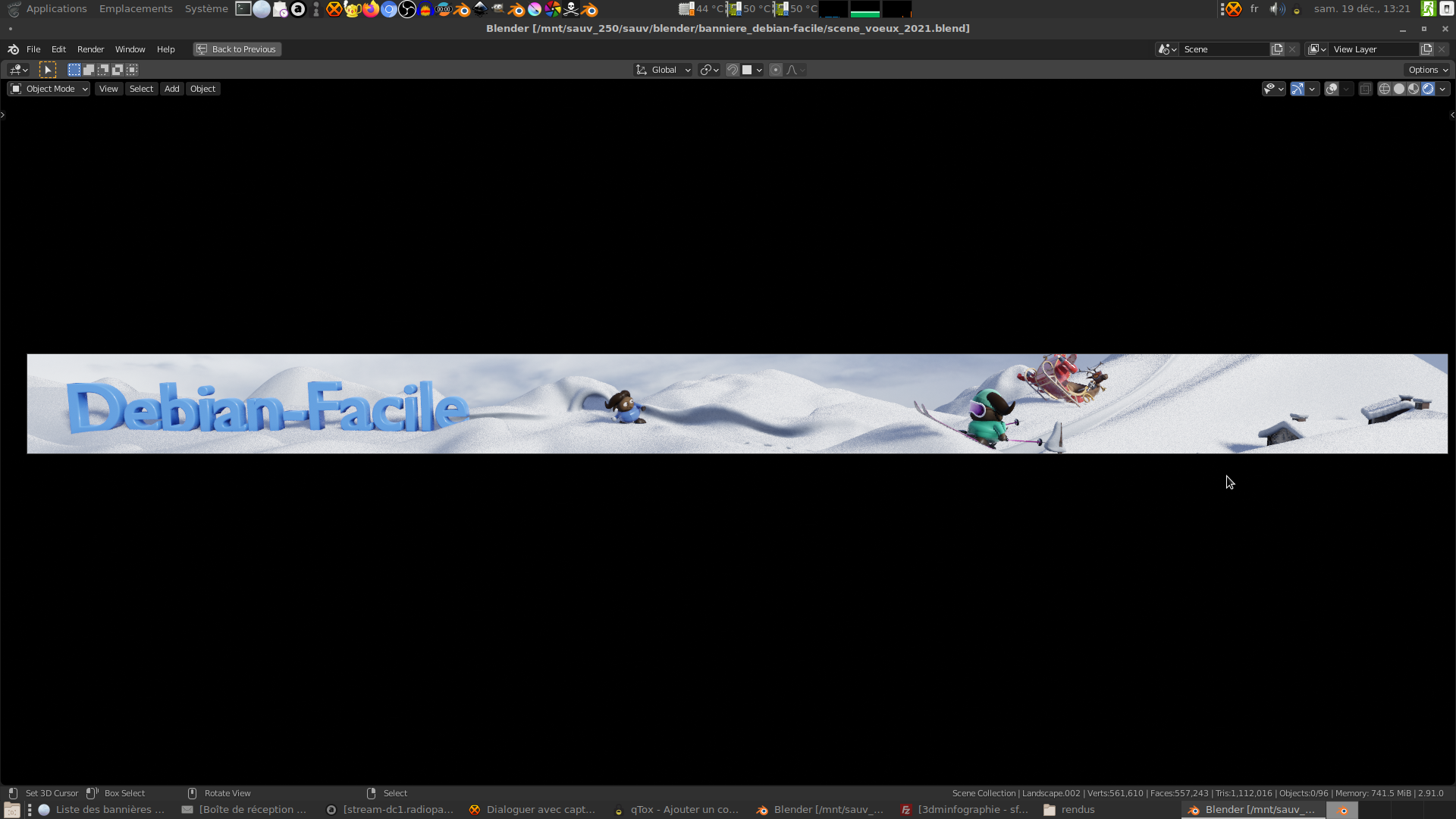Open the Système panel menu
Image resolution: width=1456 pixels, height=819 pixels.
click(x=206, y=9)
